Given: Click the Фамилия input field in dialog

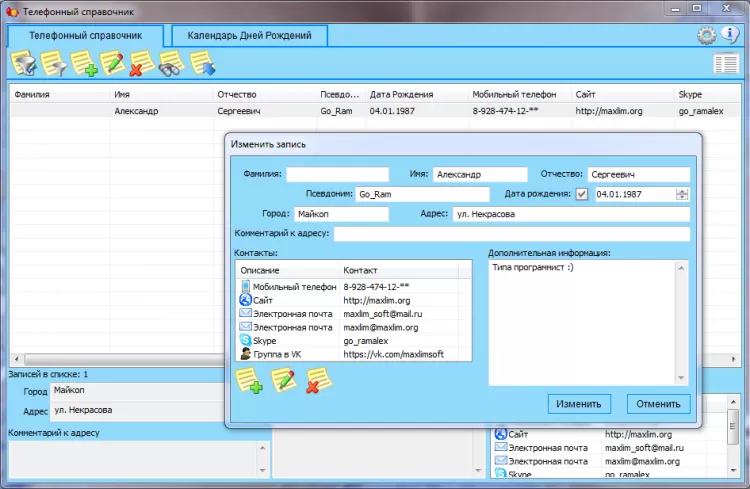Looking at the screenshot, I should (x=337, y=174).
